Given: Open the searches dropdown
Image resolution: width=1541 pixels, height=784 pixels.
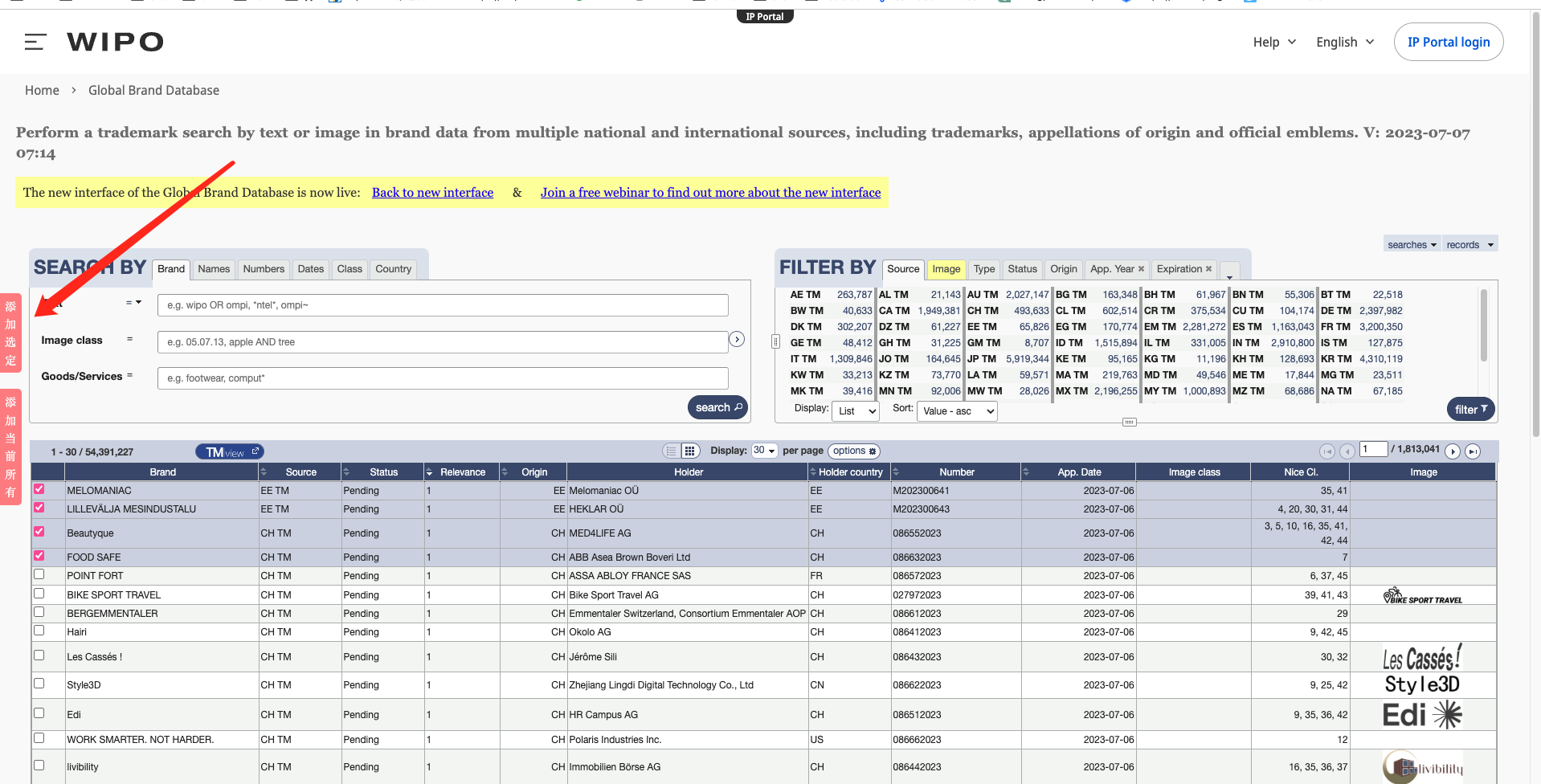Looking at the screenshot, I should click(1412, 244).
